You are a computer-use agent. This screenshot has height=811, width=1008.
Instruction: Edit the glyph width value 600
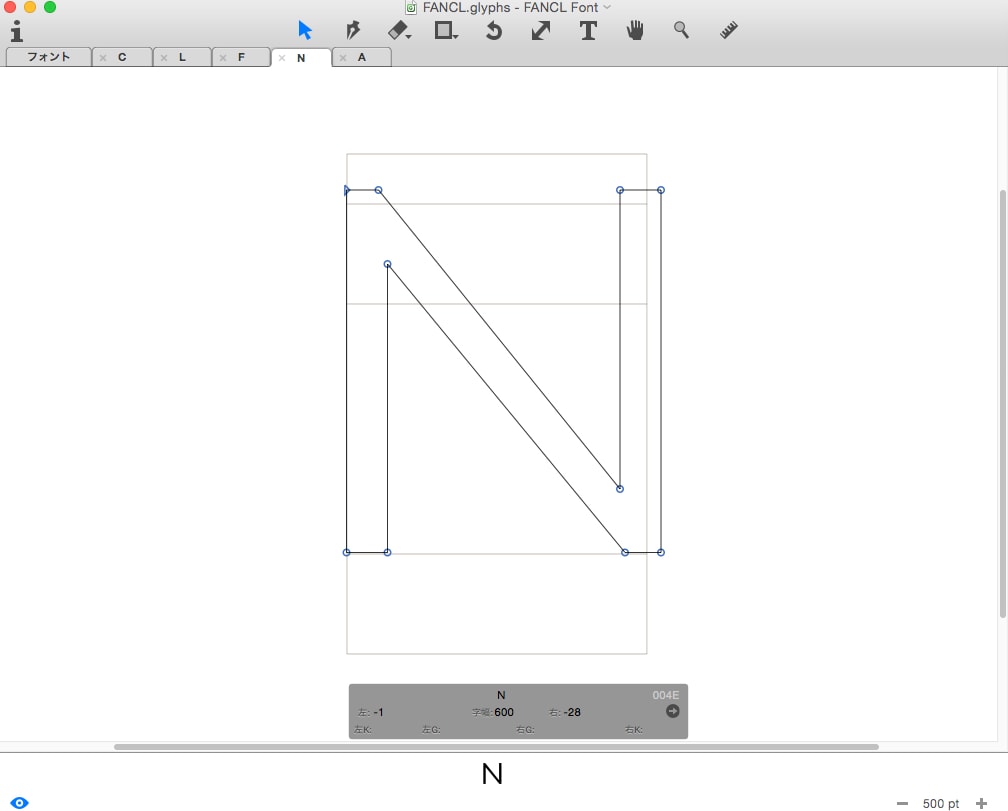(x=504, y=712)
